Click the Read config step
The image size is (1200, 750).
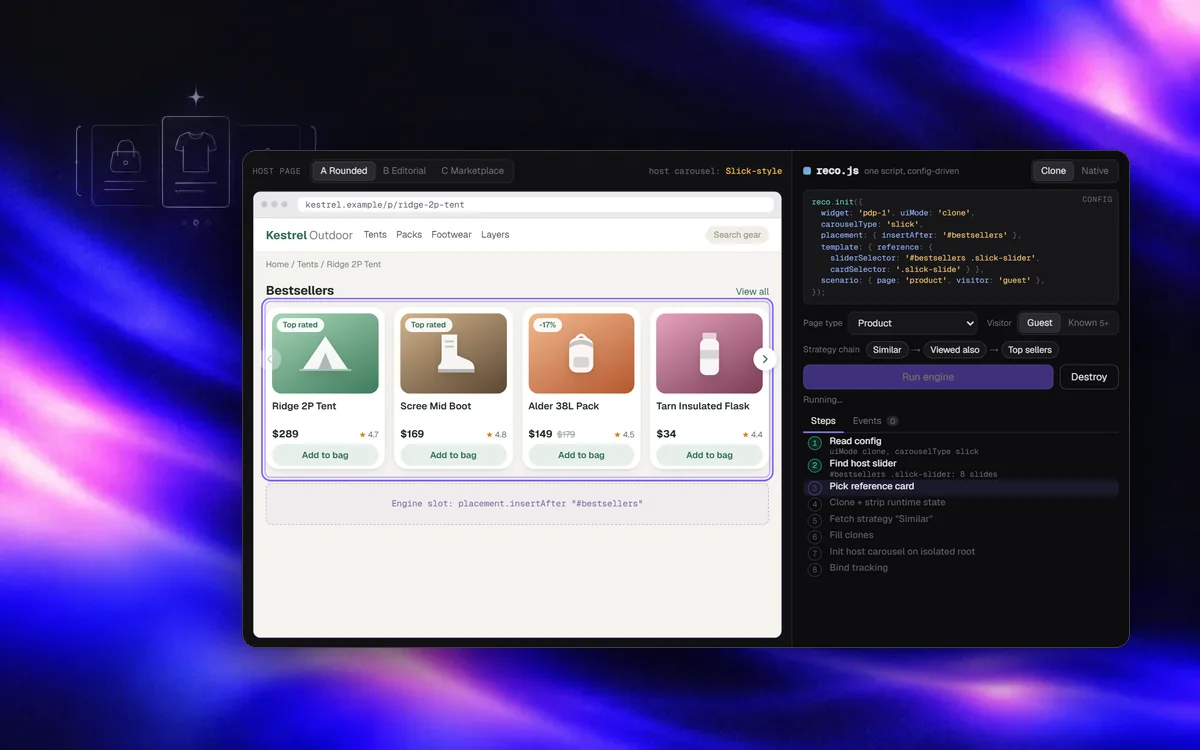[x=960, y=445]
